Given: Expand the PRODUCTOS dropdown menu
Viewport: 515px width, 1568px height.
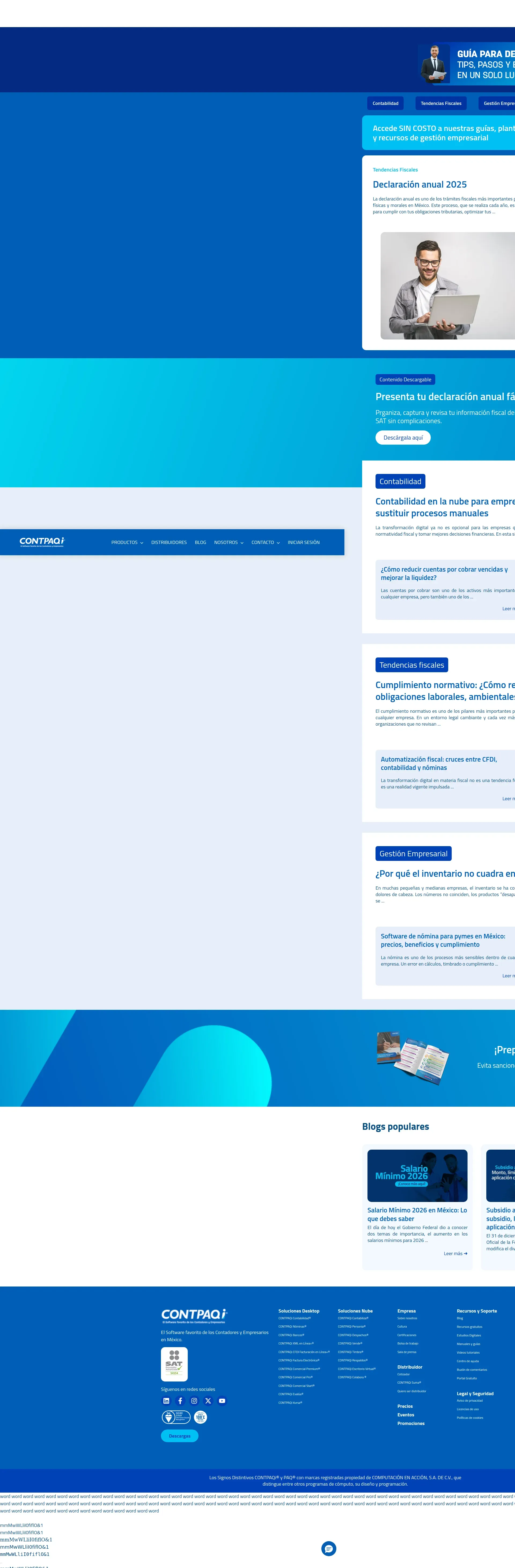Looking at the screenshot, I should pyautogui.click(x=127, y=542).
